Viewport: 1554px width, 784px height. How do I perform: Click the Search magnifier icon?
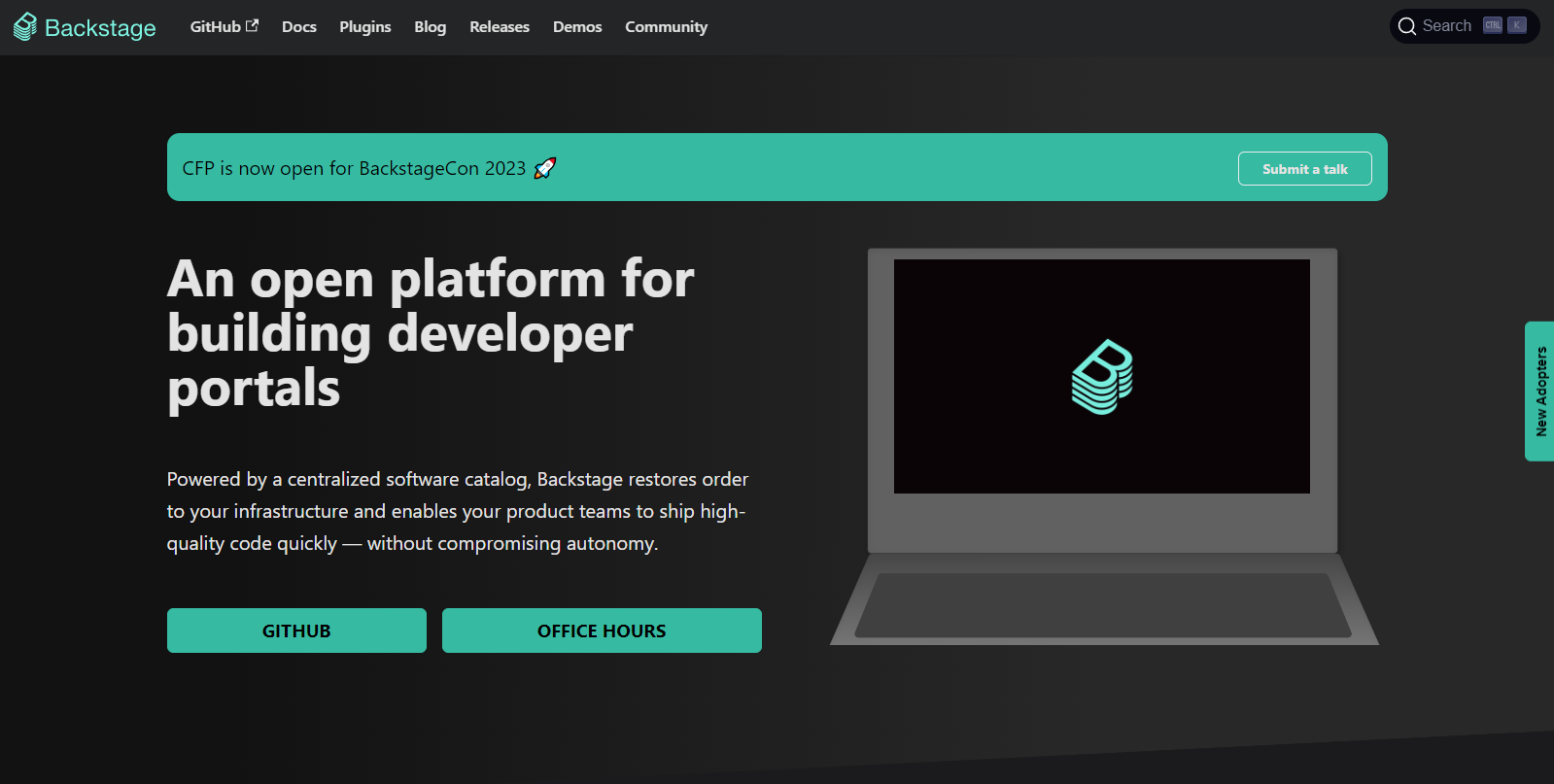tap(1406, 26)
